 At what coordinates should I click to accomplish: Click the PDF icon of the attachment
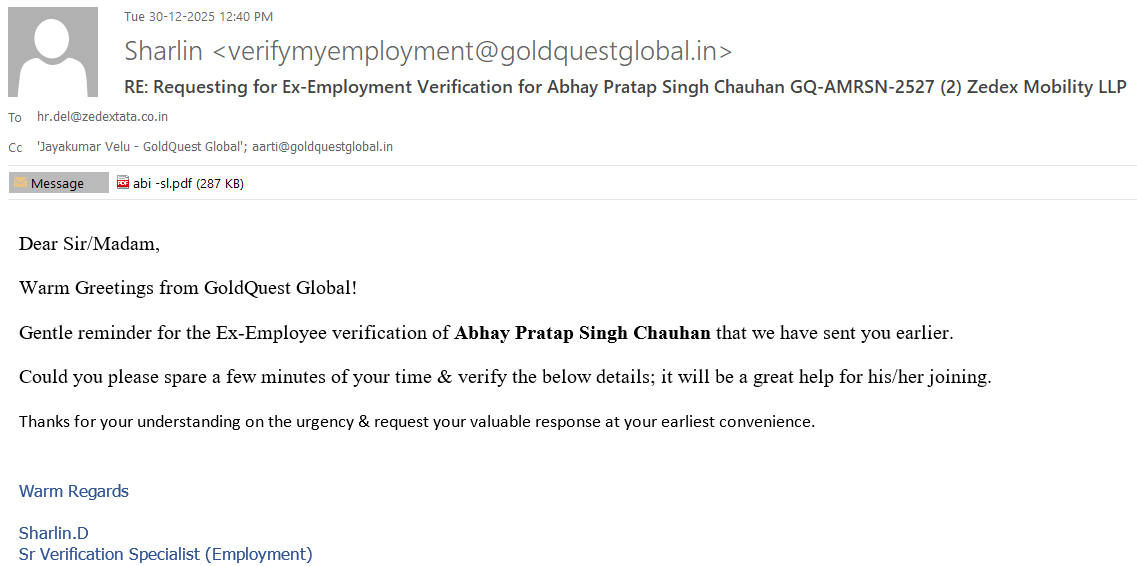(123, 183)
